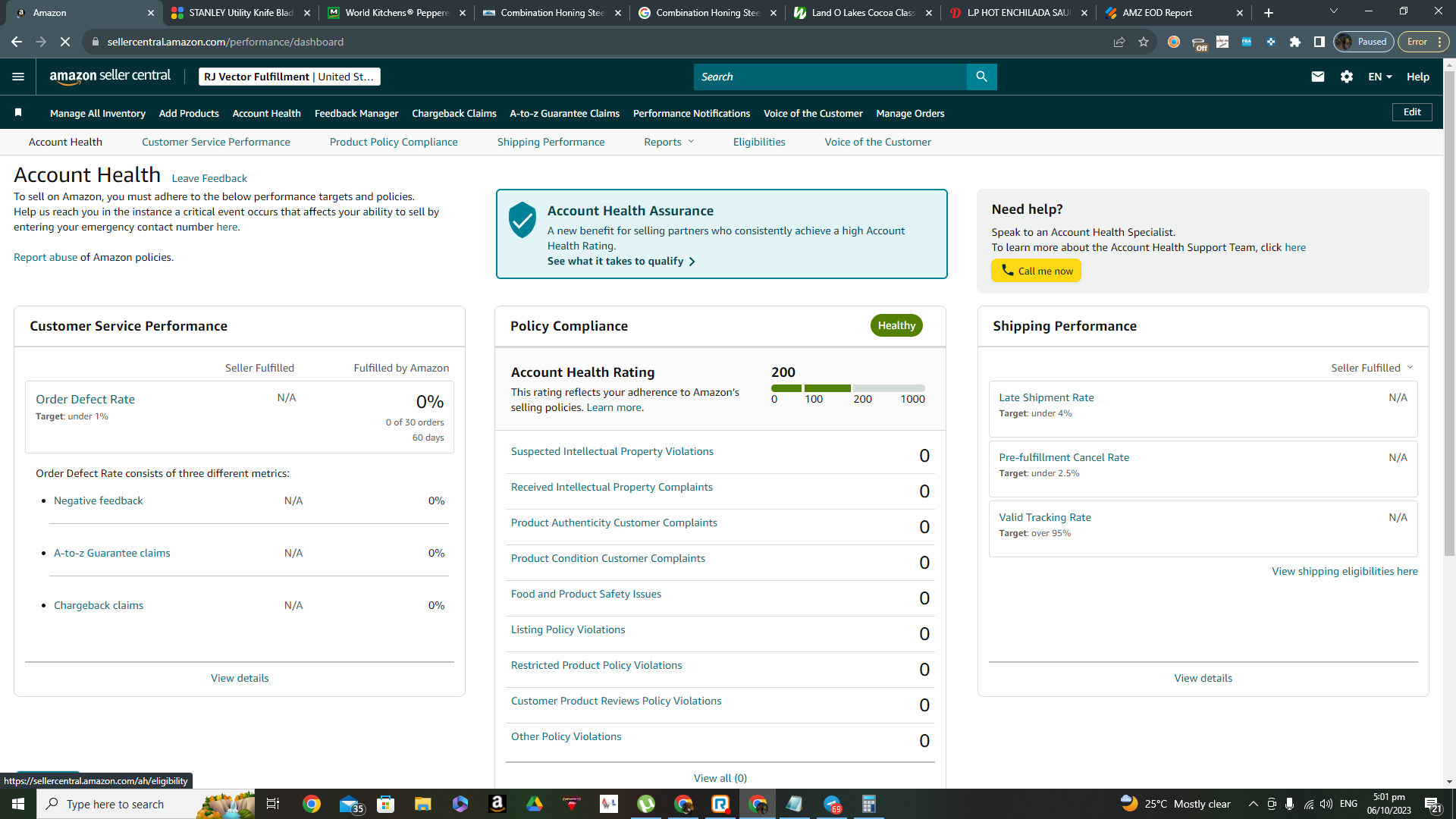Open Shipping Performance tab
The image size is (1456, 819).
pos(551,142)
